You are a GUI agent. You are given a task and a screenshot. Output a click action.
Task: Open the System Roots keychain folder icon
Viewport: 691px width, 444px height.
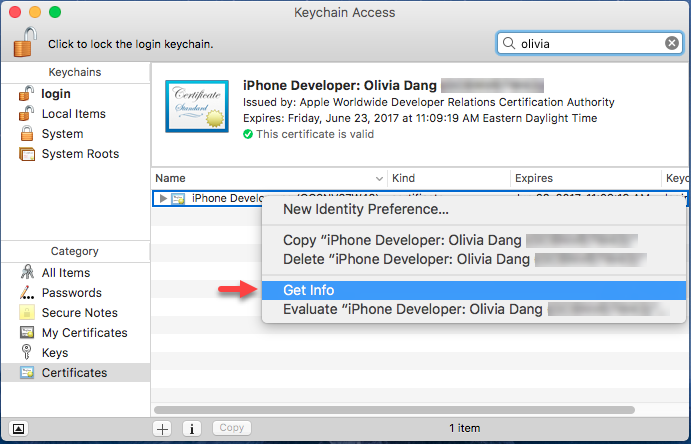click(x=25, y=154)
